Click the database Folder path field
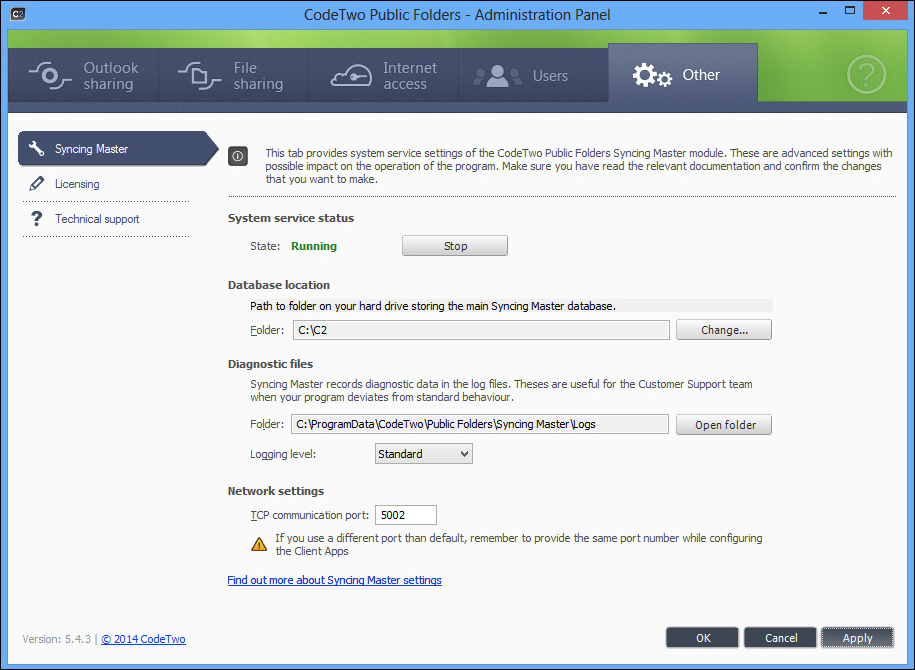Viewport: 915px width, 670px height. (x=481, y=330)
